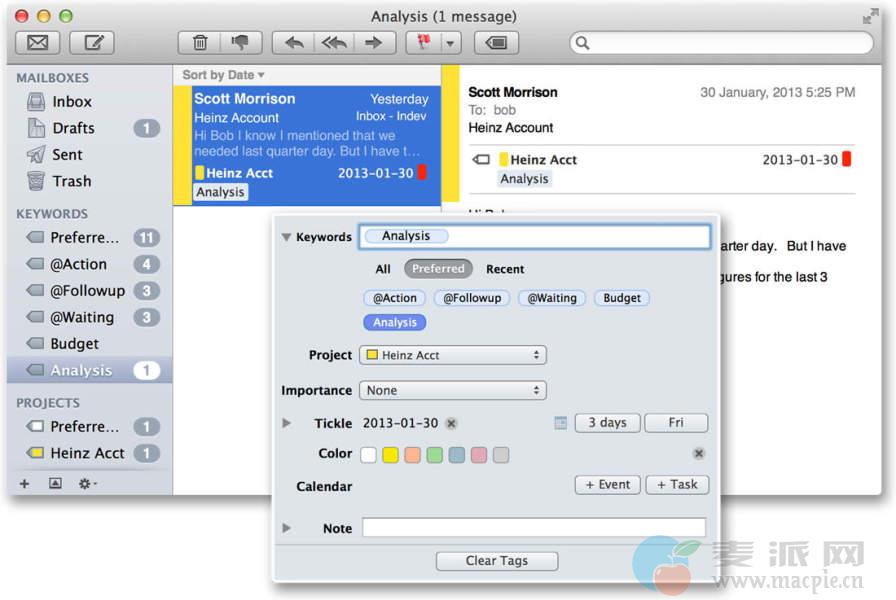
Task: Open the tag toolbar button
Action: [496, 43]
